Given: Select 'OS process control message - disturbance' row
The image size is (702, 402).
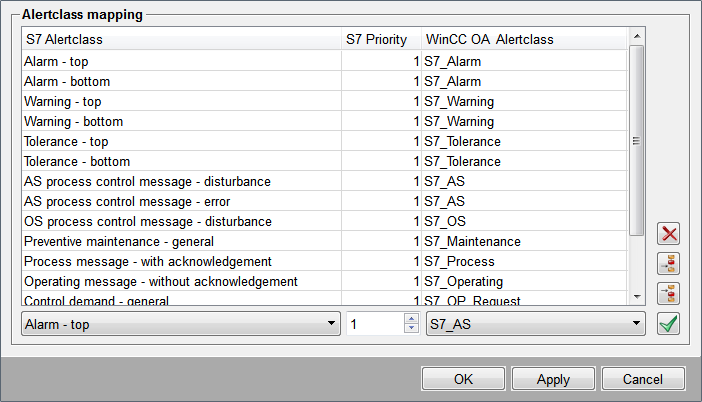Looking at the screenshot, I should 325,221.
